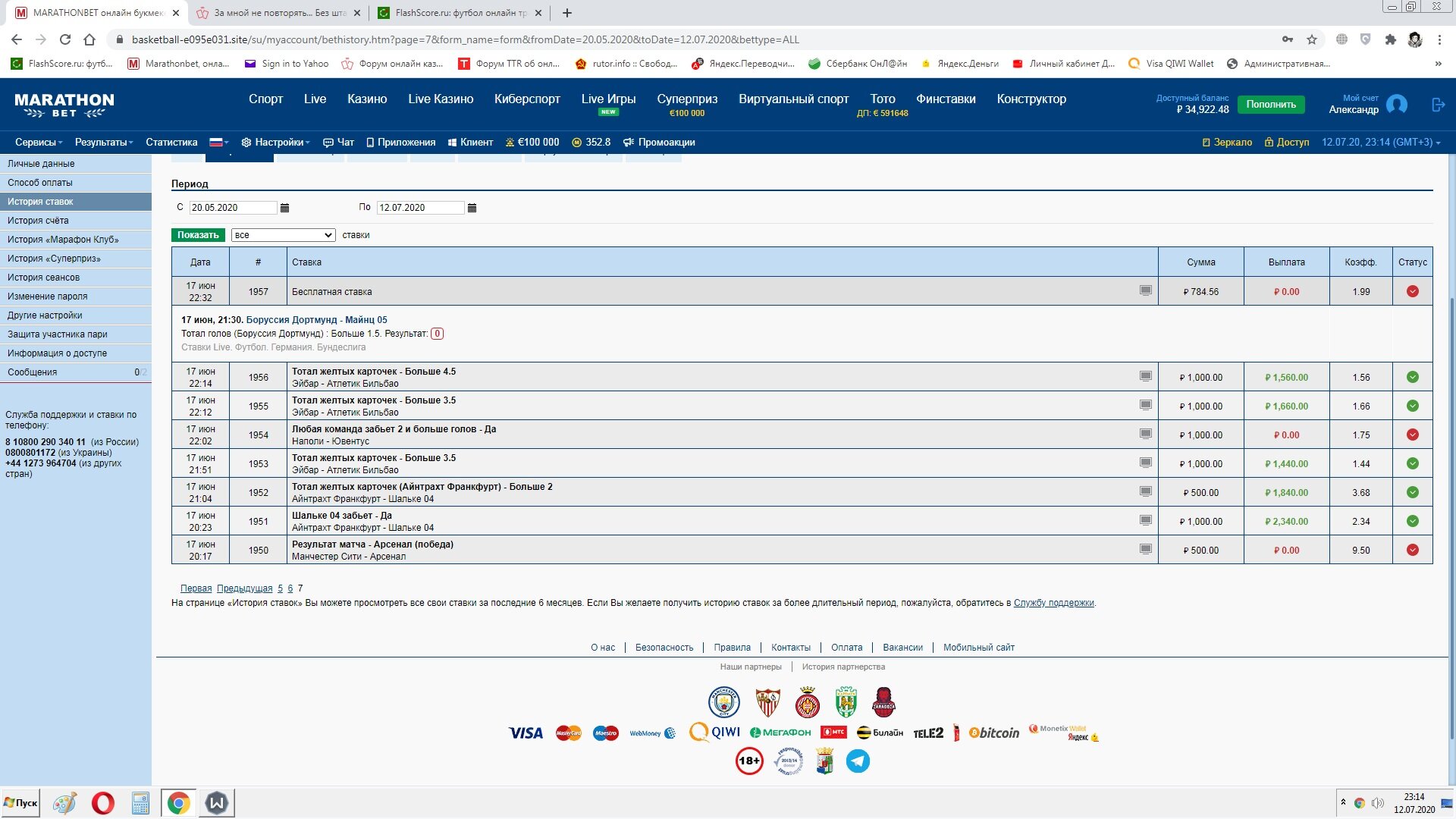This screenshot has width=1456, height=819.
Task: Open the bet type 'все' dropdown
Action: [283, 235]
